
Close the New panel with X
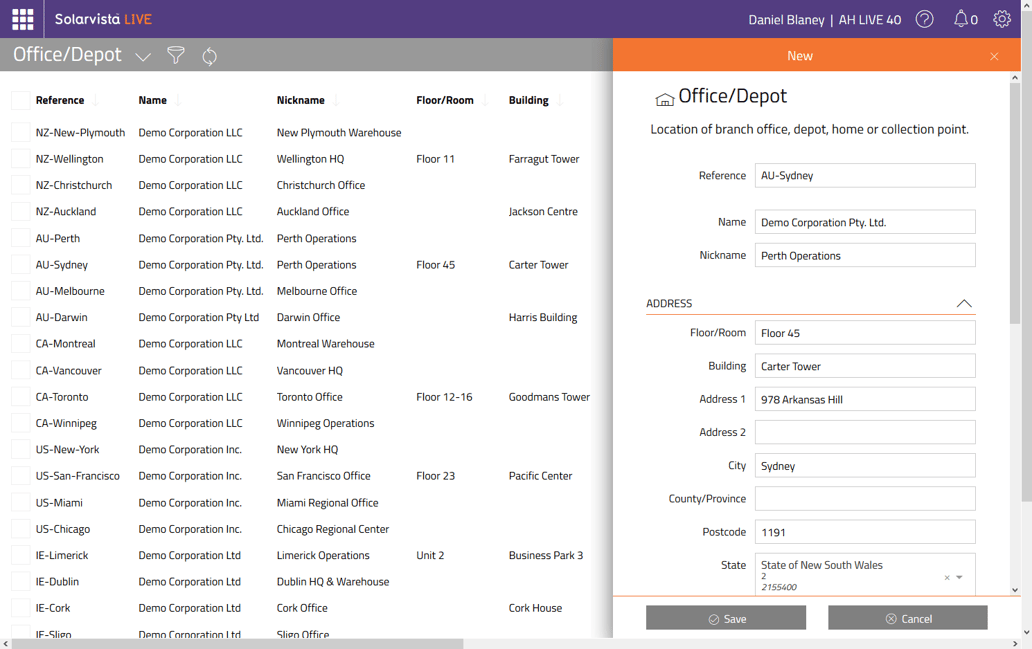[994, 57]
